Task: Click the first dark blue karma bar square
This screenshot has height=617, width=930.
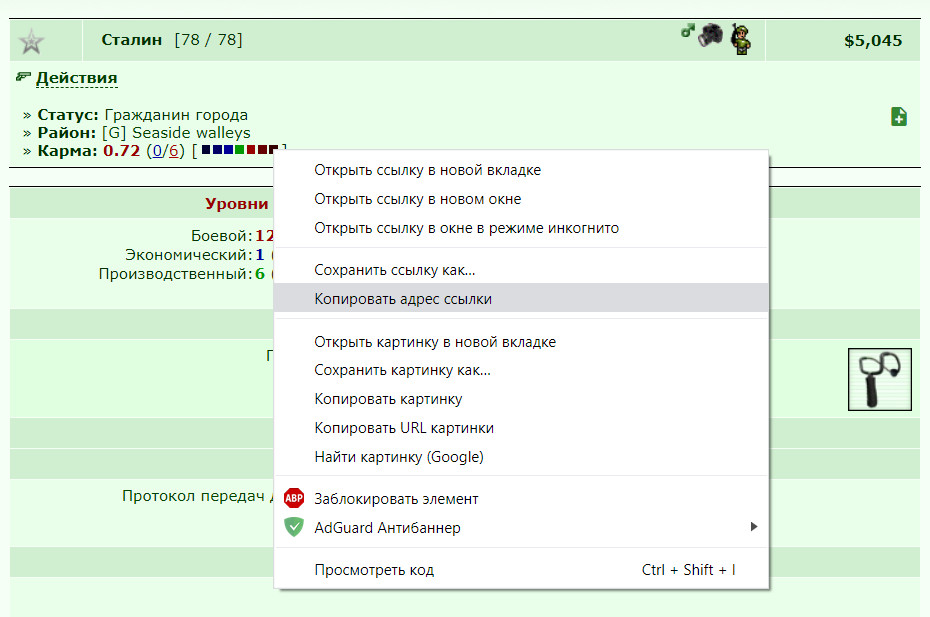Action: (206, 150)
